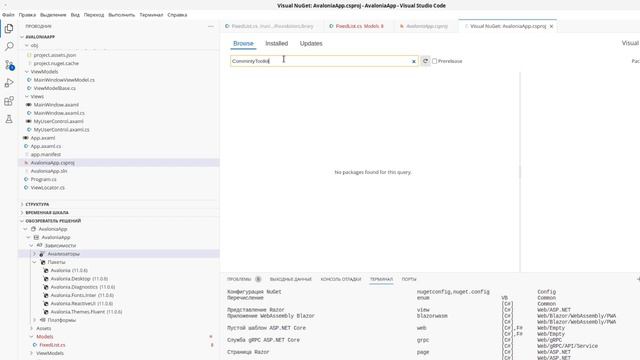Open the Extensions view
Screen dimensions: 640x360
click(x=9, y=101)
